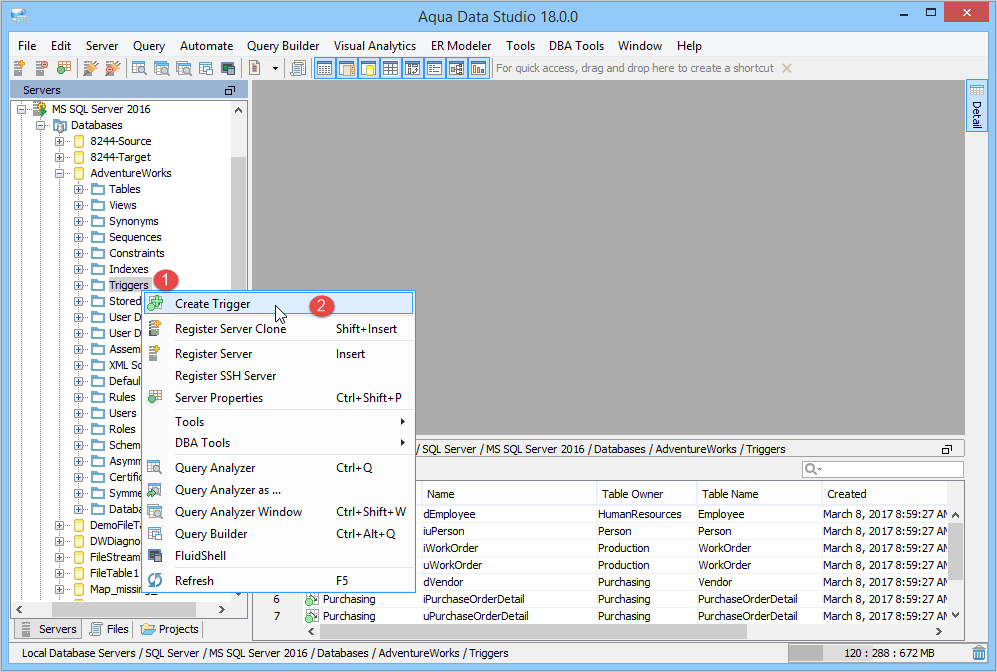Dismiss the quick access shortcut hint X
997x672 pixels.
(787, 68)
